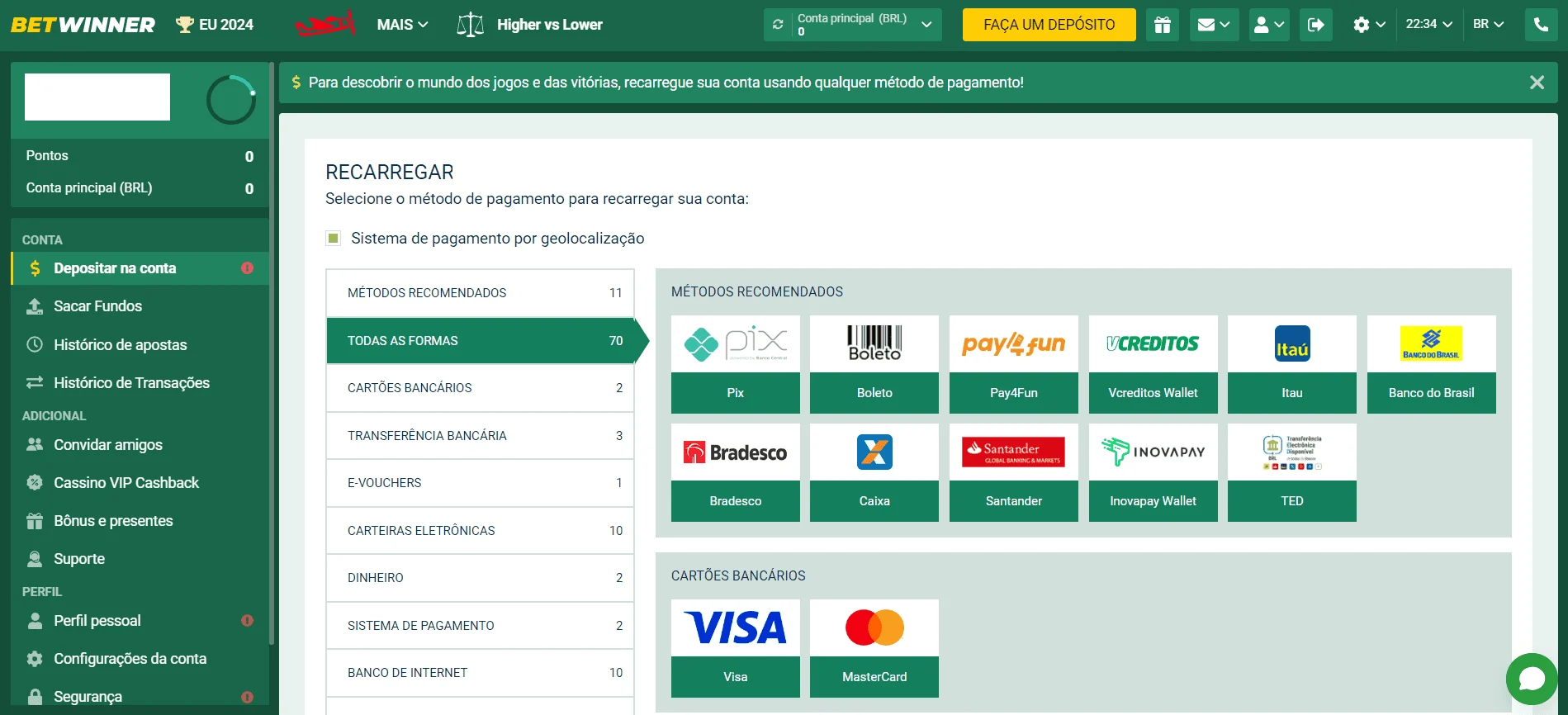Toggle payment system by geolocation checkbox
Viewport: 1568px width, 715px height.
point(334,239)
